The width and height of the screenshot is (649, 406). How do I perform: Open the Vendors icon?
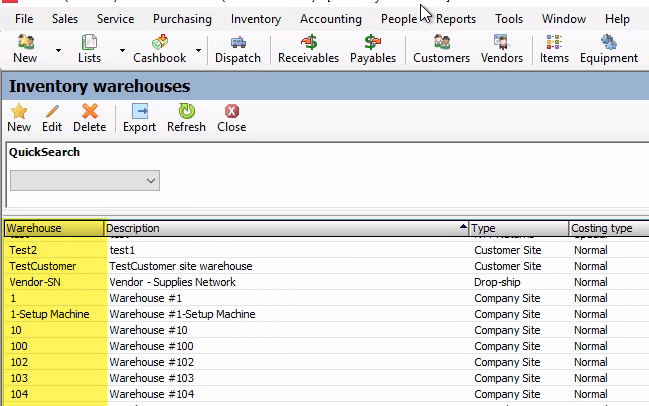pyautogui.click(x=502, y=49)
